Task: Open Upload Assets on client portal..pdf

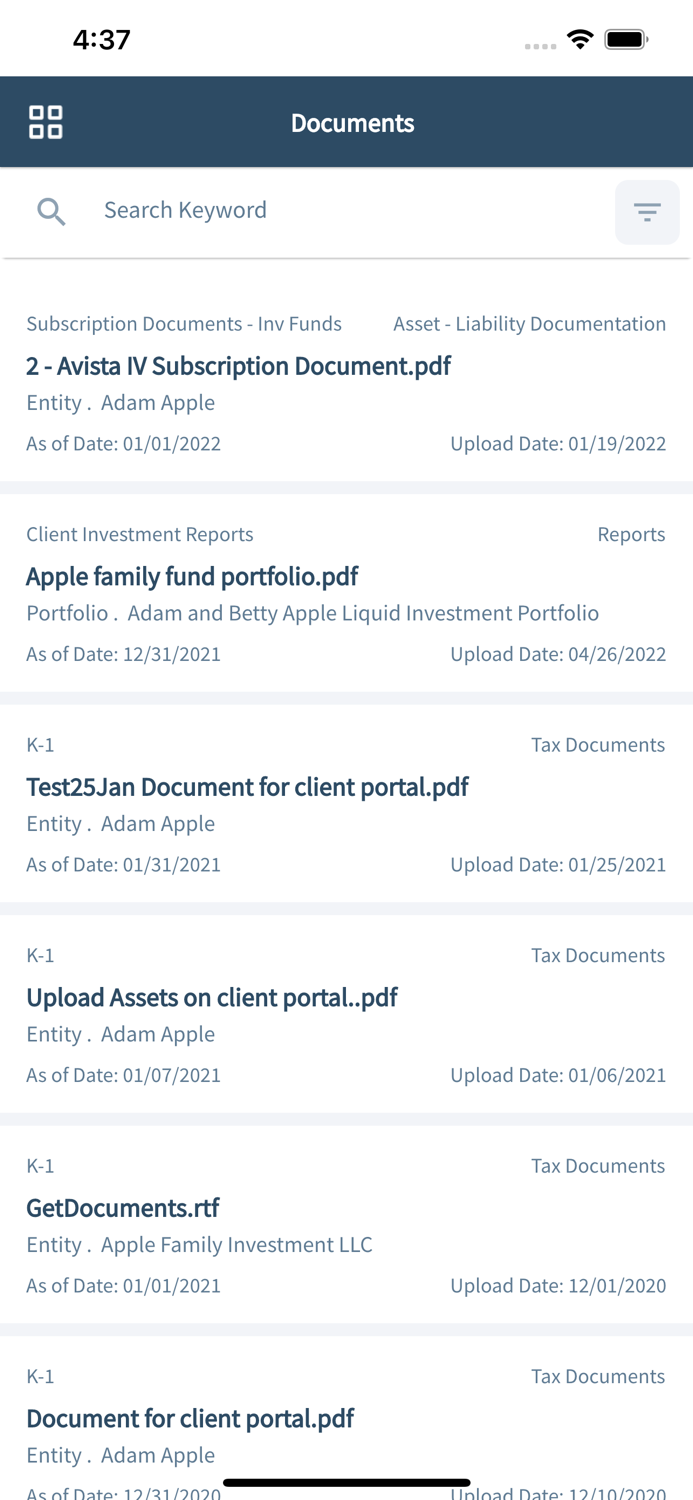Action: pos(212,998)
